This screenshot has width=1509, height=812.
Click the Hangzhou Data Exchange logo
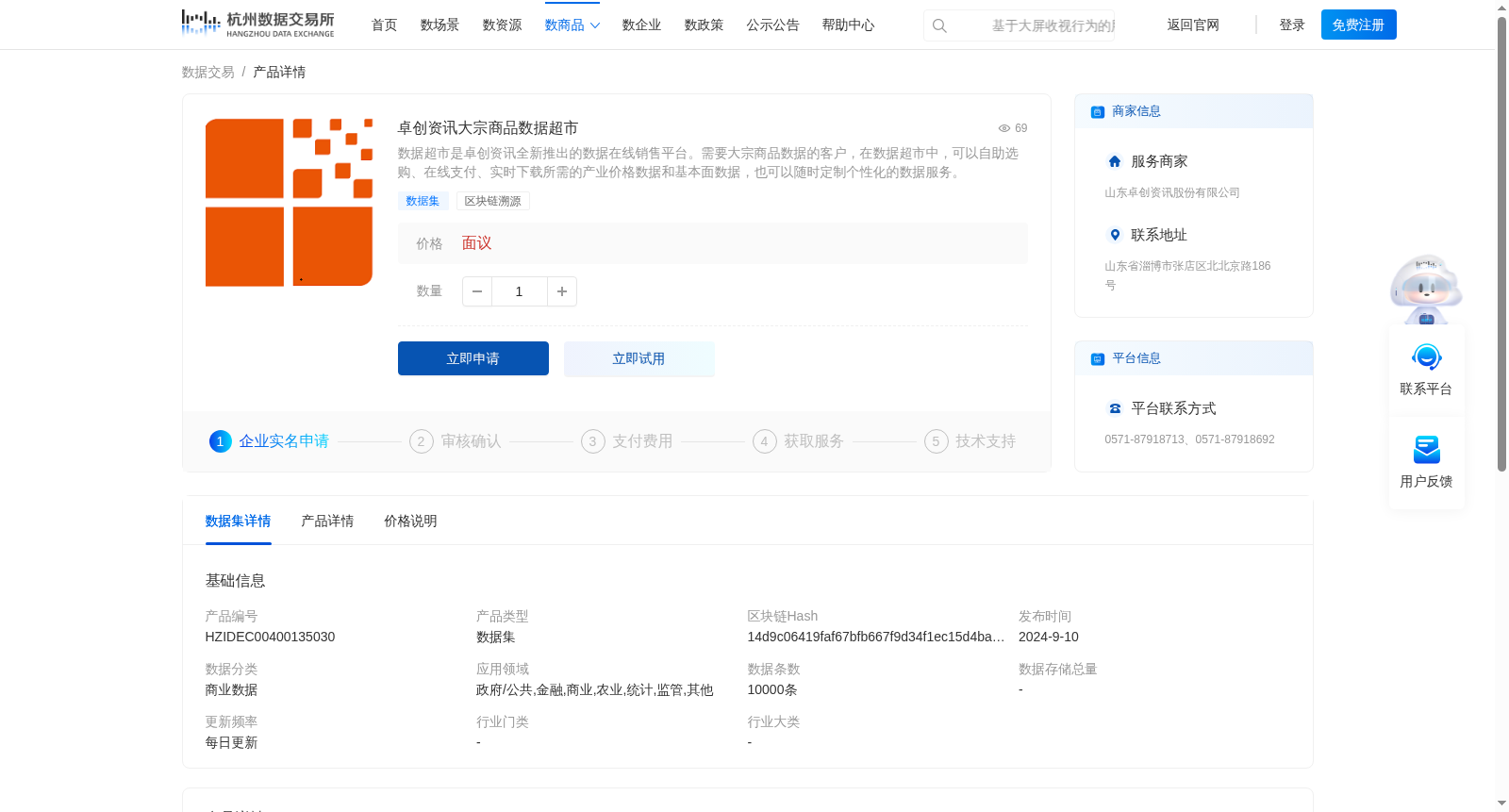pos(257,24)
